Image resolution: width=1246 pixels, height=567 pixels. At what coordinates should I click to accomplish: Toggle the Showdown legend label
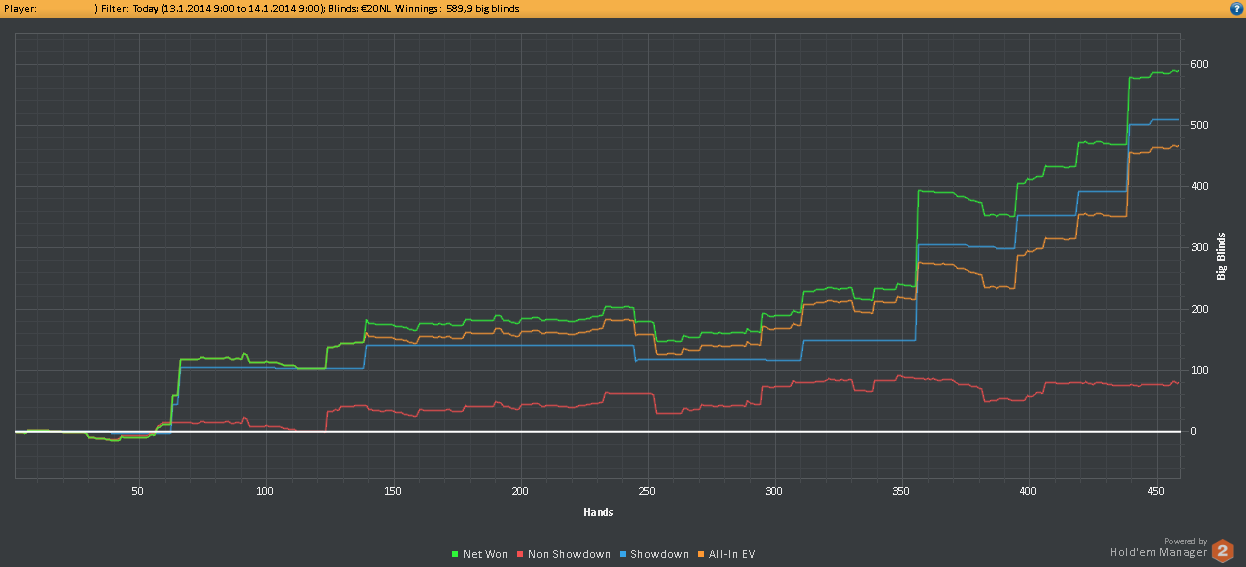tap(659, 554)
